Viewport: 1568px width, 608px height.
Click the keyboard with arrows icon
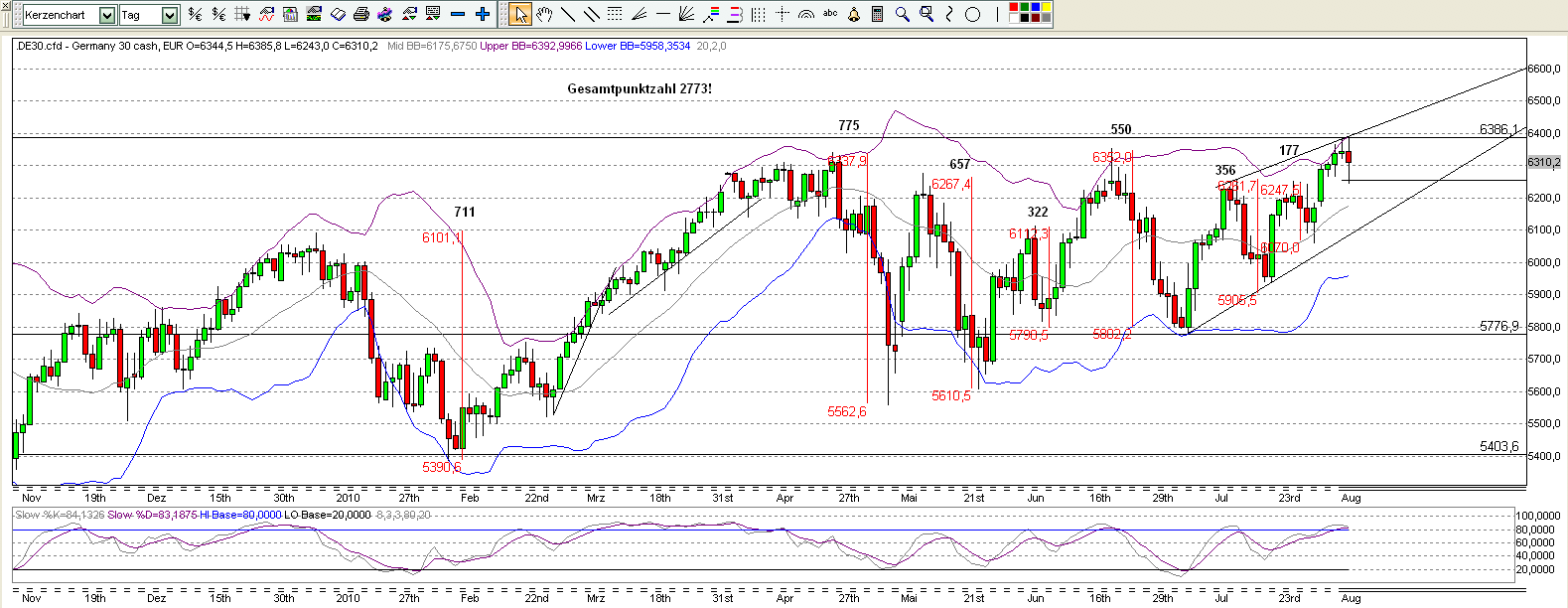pos(433,14)
